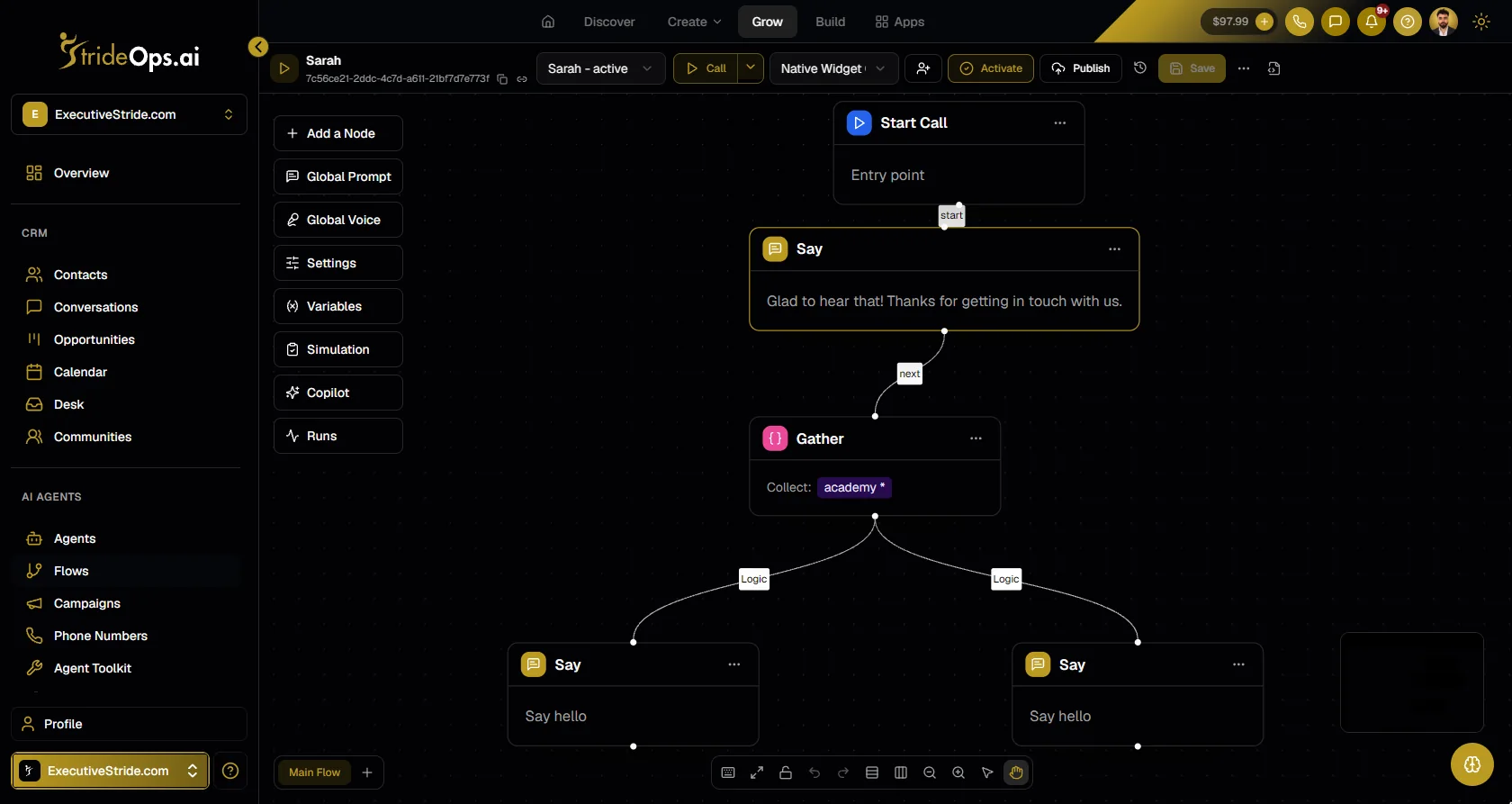Click the play icon beside Sarah

click(284, 68)
